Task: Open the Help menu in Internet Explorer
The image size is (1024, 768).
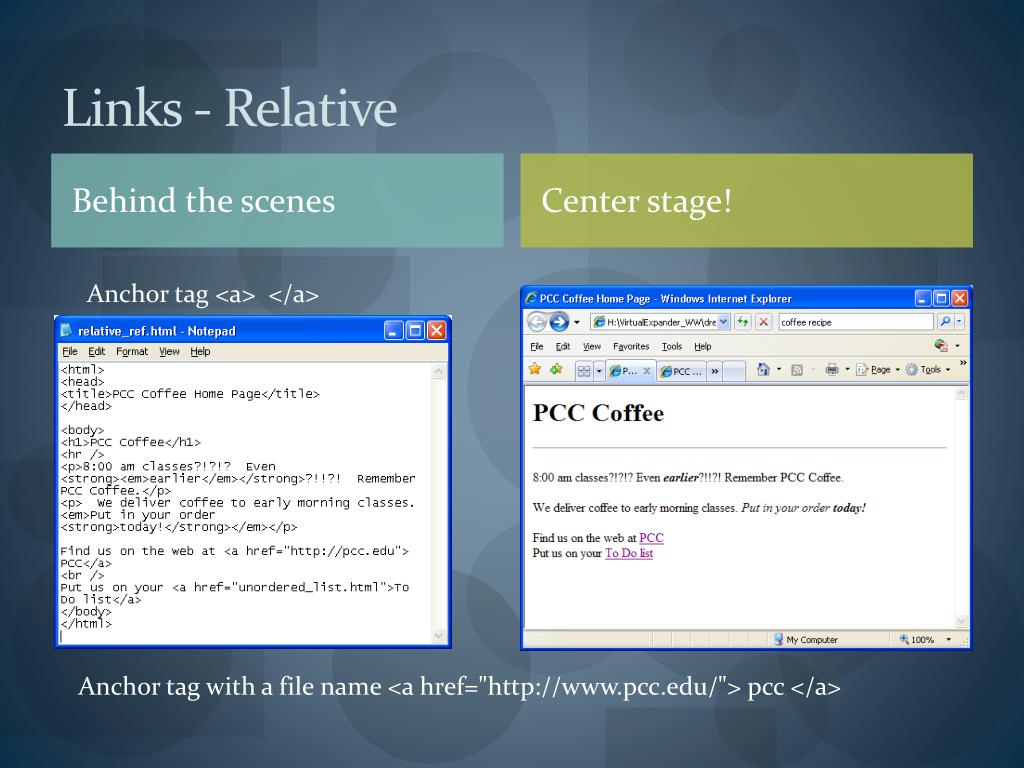Action: pyautogui.click(x=703, y=347)
